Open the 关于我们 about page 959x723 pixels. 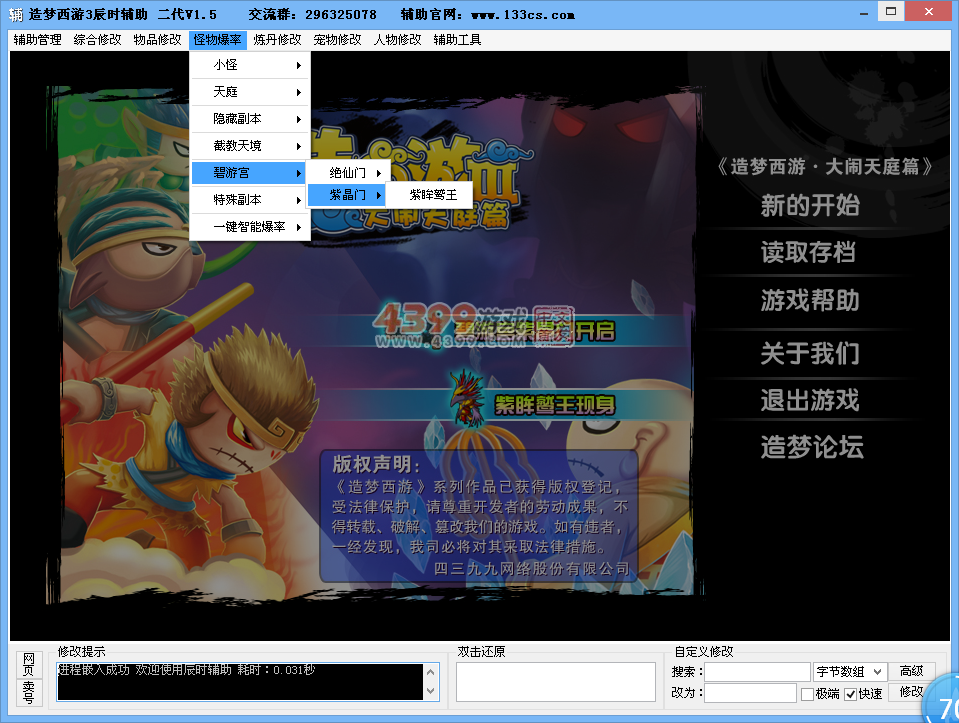[810, 353]
